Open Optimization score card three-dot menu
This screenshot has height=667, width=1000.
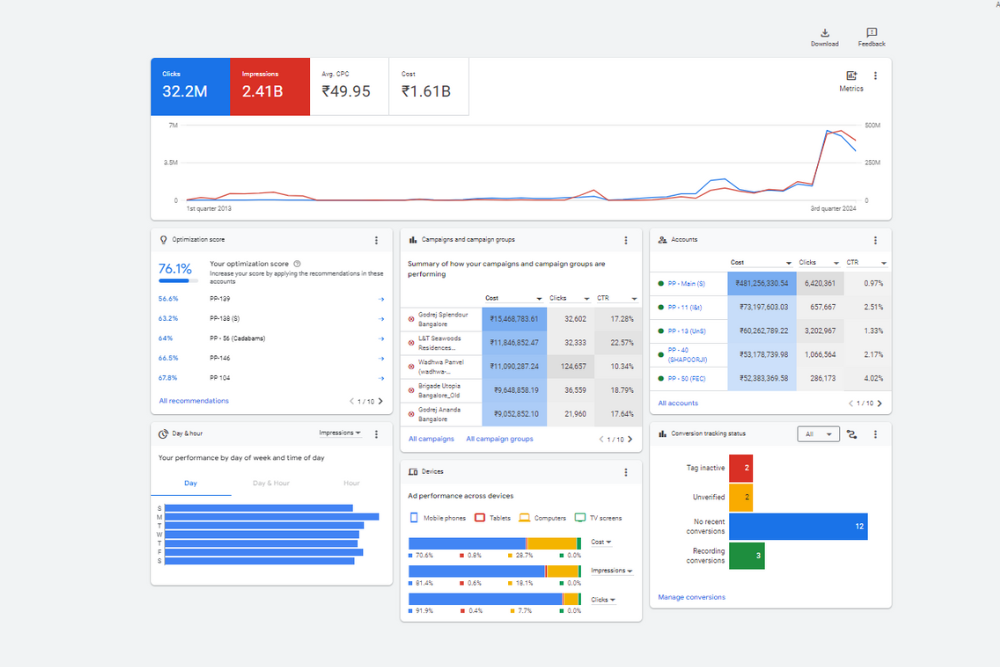pos(376,240)
